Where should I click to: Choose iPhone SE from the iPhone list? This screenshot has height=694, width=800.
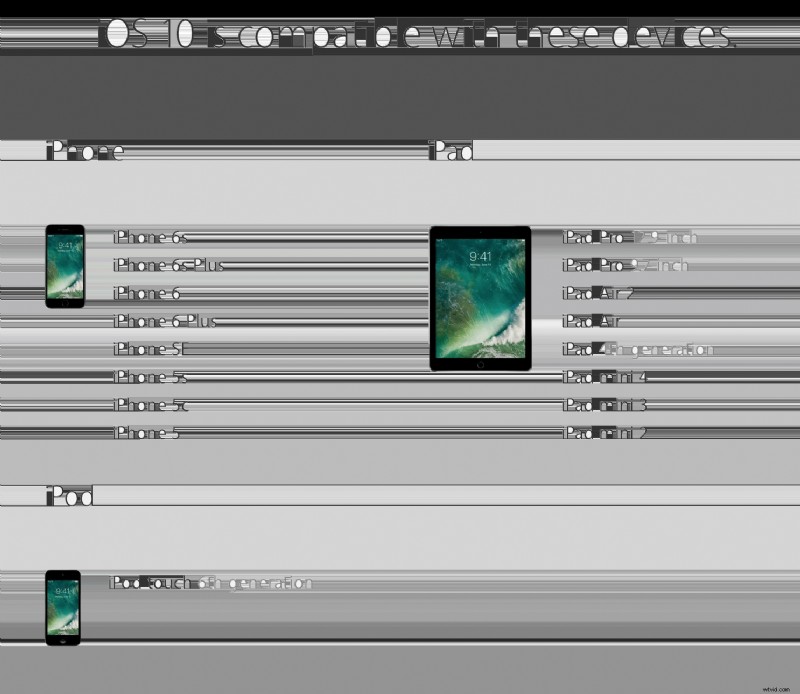coord(152,350)
